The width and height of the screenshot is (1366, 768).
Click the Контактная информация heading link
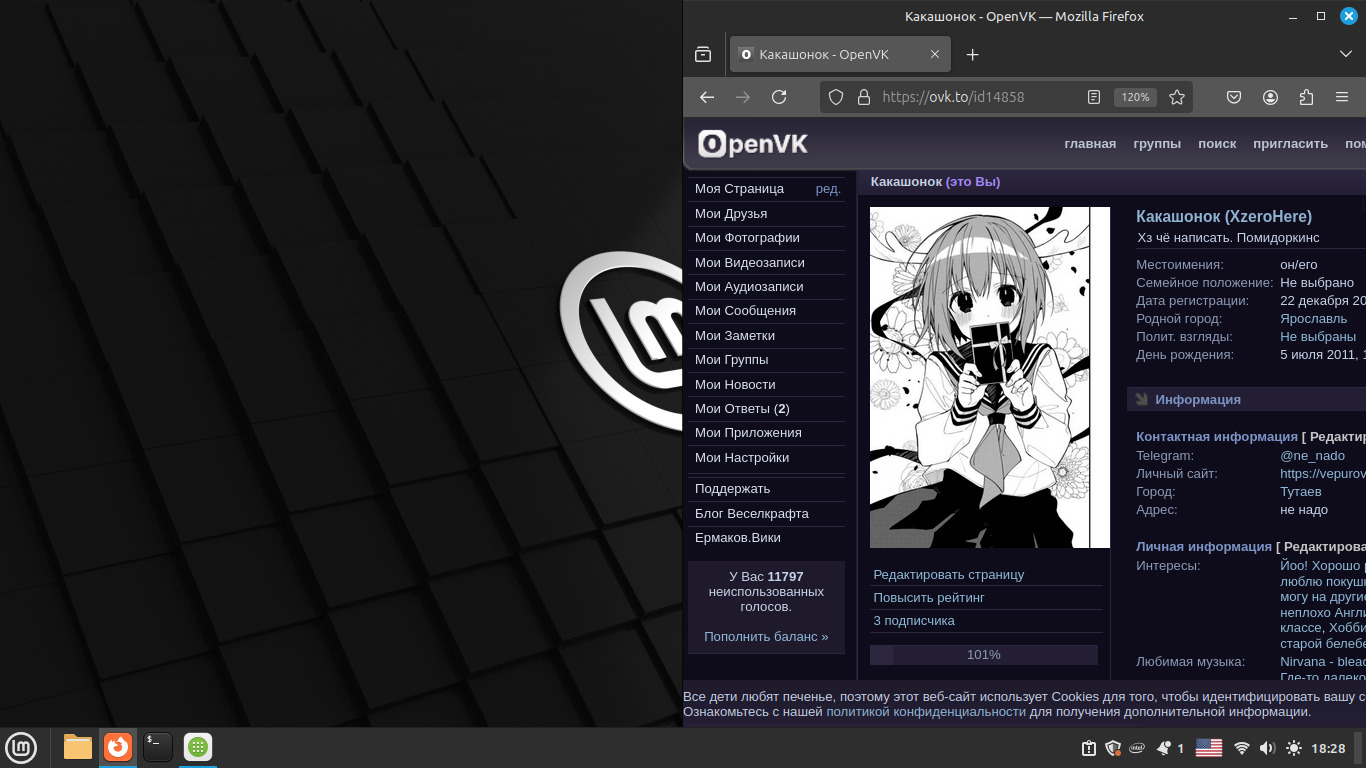tap(1217, 437)
